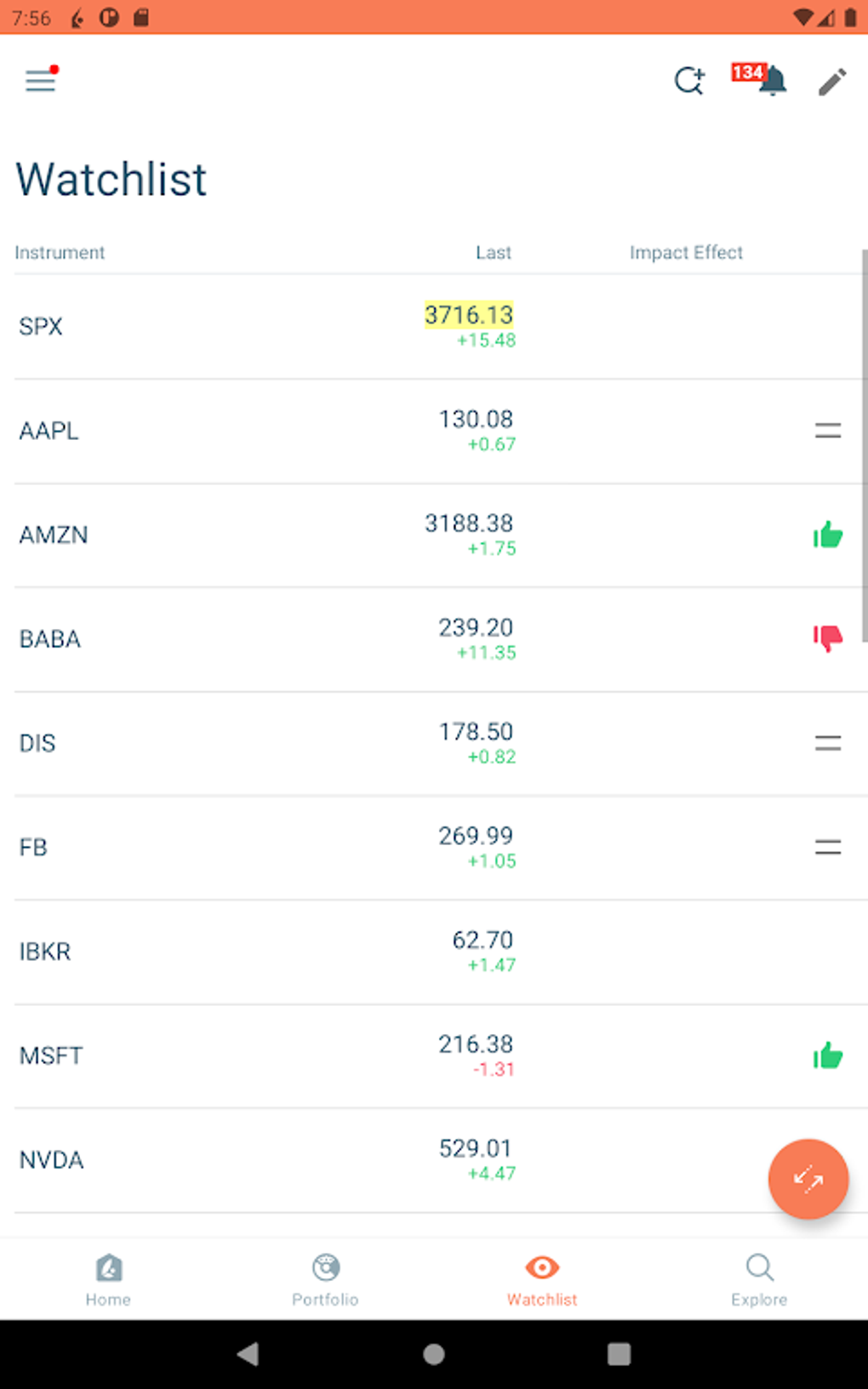The height and width of the screenshot is (1389, 868).
Task: Open the Explore tab
Action: 759,1278
